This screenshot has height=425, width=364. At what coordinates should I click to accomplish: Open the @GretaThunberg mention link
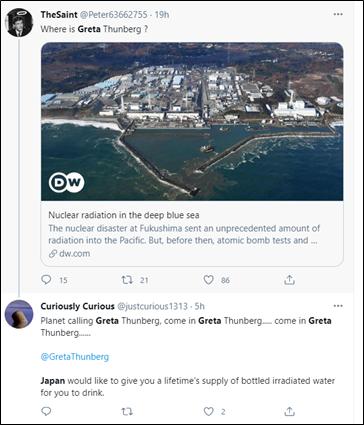[x=75, y=357]
